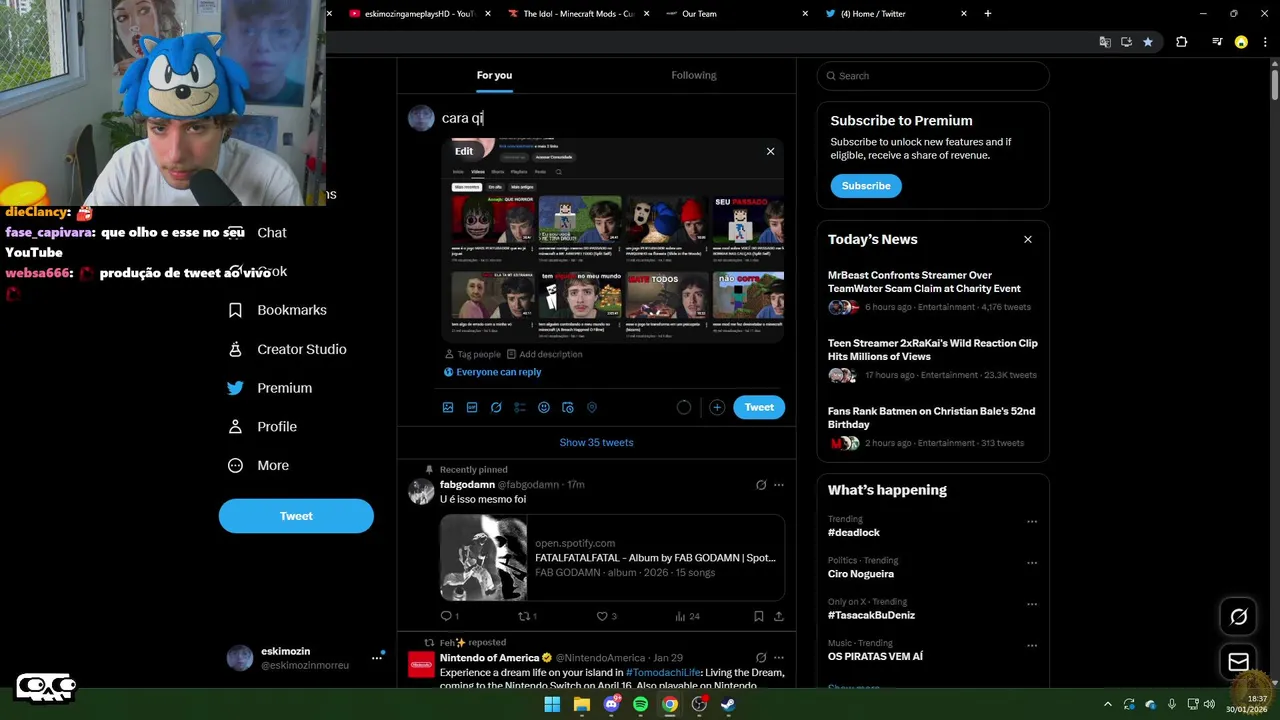Open the Chrome three-dot menu
The image size is (1280, 720).
point(1265,42)
